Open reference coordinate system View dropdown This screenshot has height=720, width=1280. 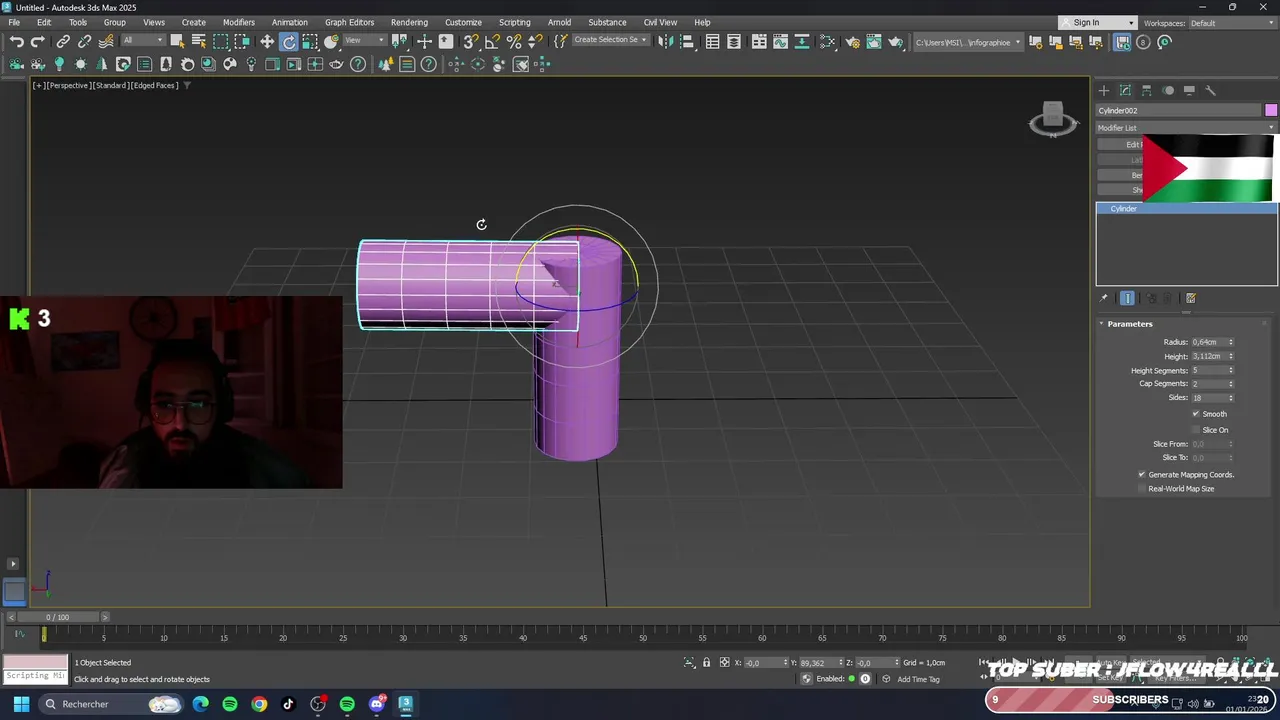click(365, 41)
